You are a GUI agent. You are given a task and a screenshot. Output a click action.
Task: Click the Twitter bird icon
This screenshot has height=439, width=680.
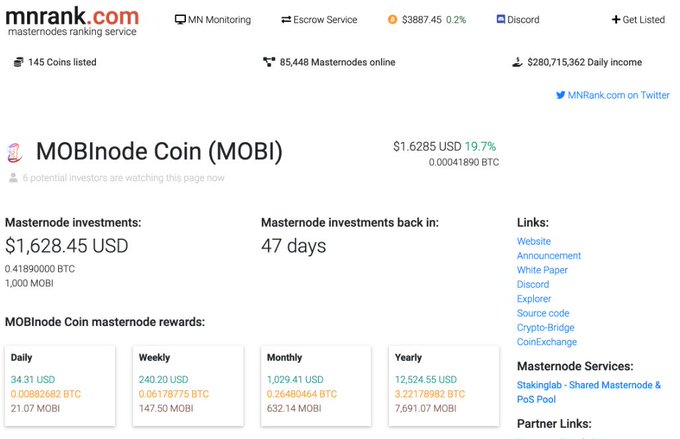(560, 95)
